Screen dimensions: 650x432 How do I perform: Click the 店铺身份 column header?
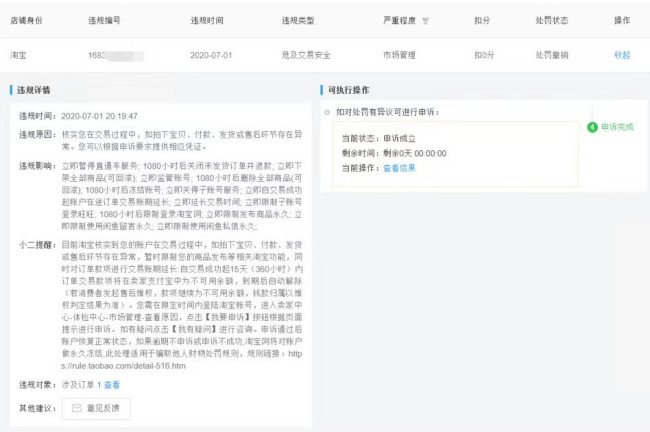pos(26,20)
